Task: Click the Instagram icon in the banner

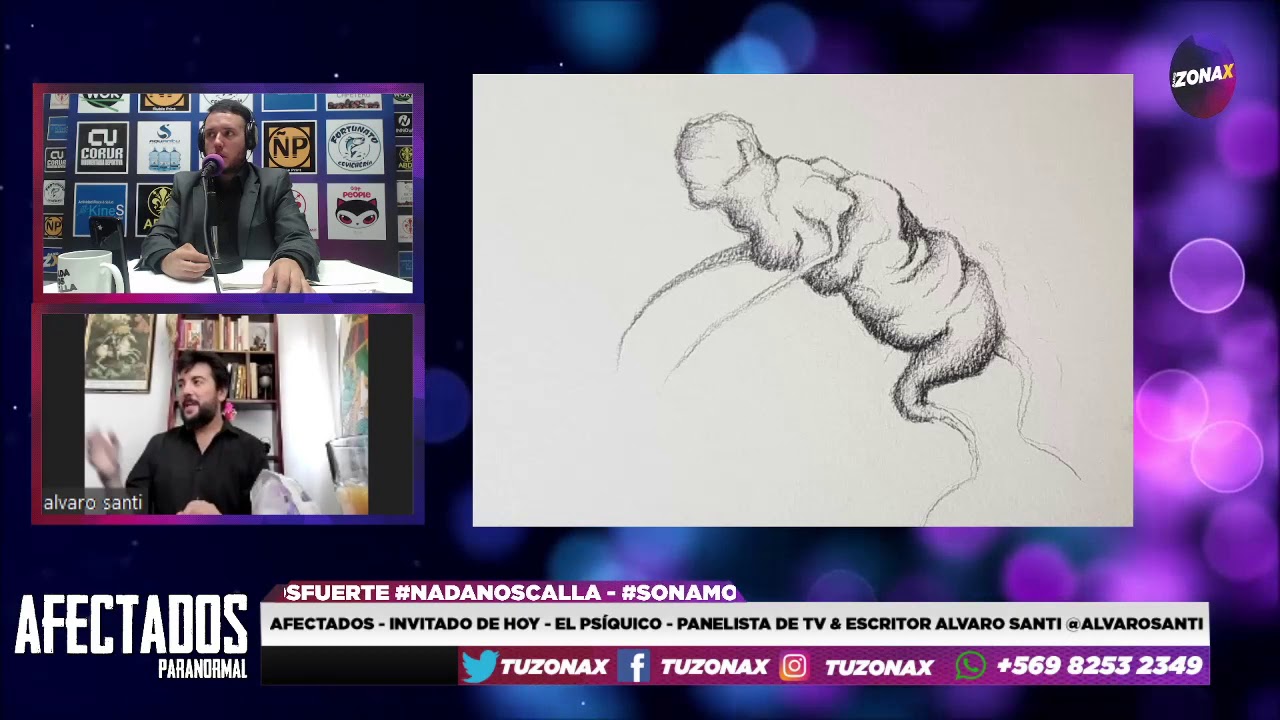Action: pyautogui.click(x=794, y=666)
